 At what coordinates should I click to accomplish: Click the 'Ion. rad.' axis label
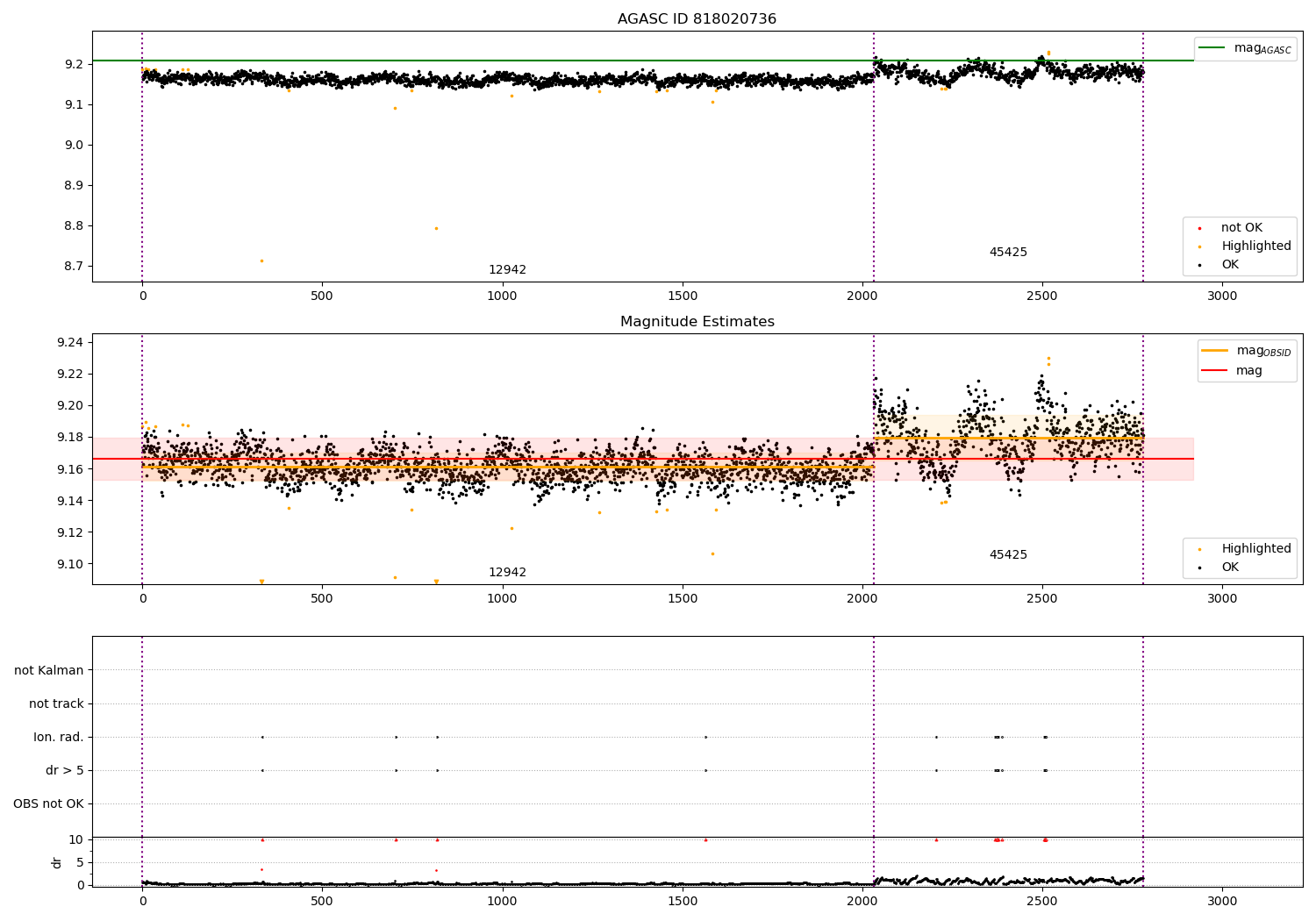pyautogui.click(x=59, y=738)
